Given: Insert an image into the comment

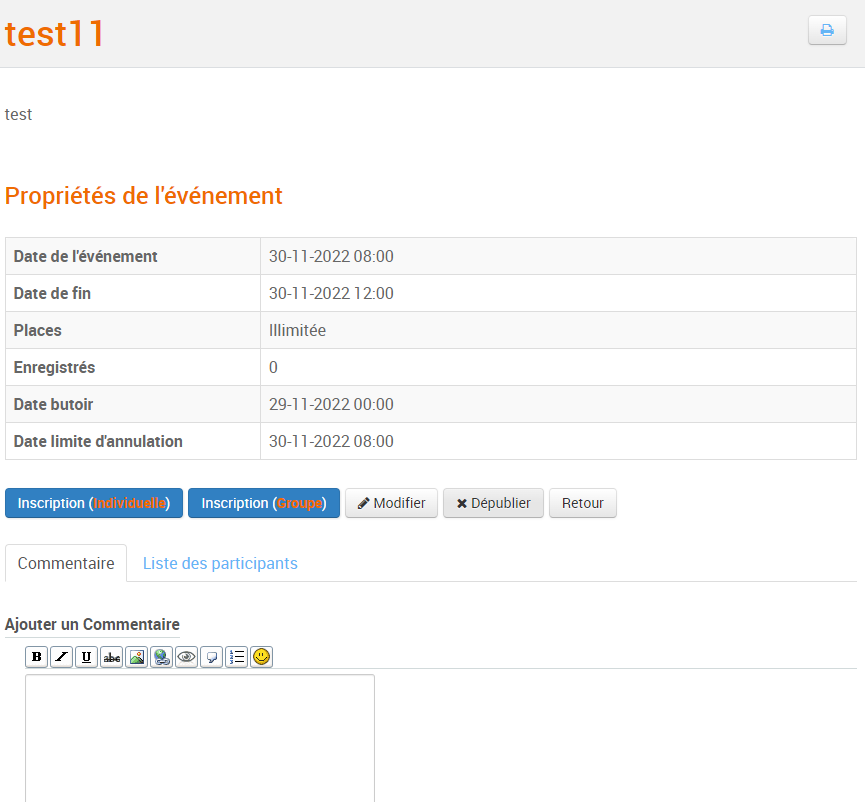Looking at the screenshot, I should pos(136,656).
